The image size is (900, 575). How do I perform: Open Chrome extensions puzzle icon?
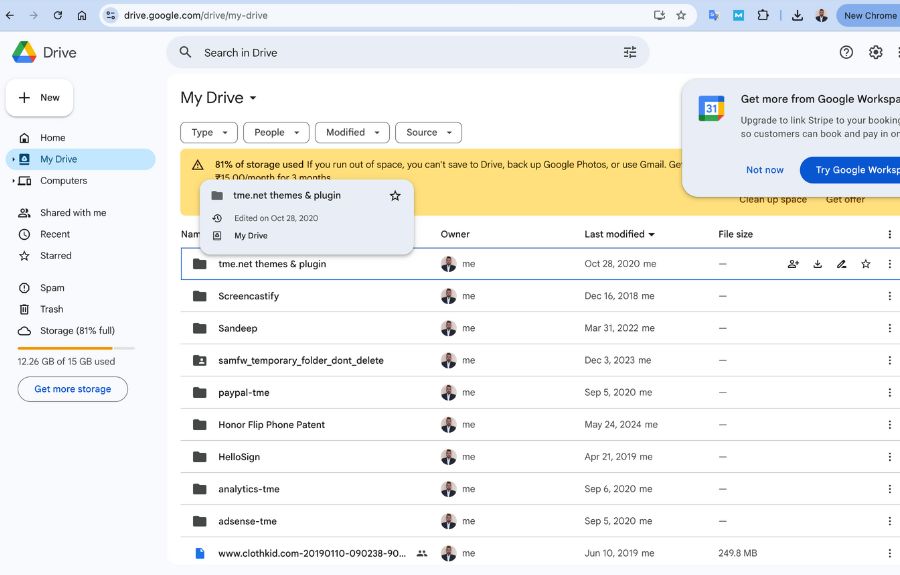coord(763,15)
